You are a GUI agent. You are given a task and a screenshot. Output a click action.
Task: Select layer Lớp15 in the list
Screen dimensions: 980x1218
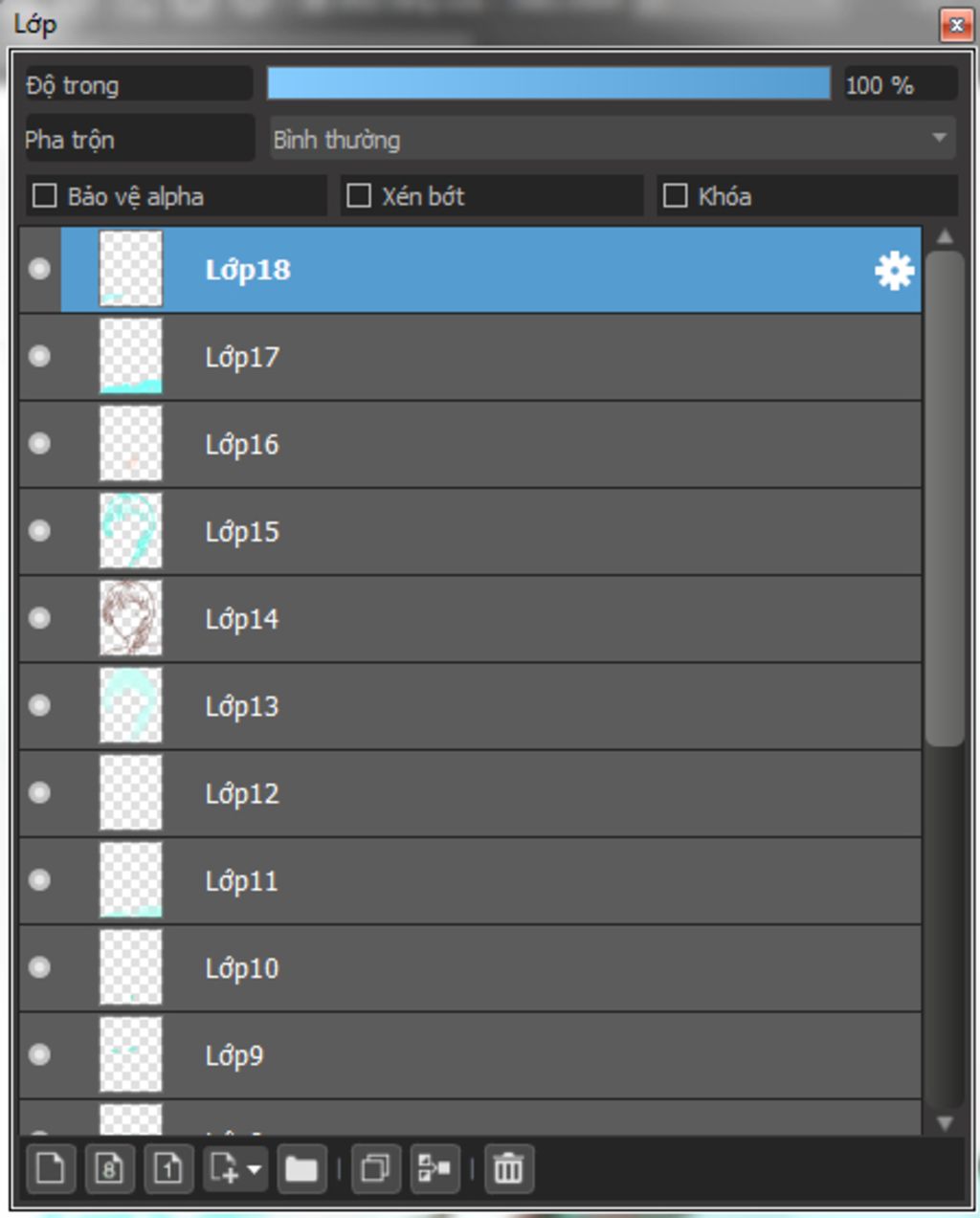[x=471, y=531]
